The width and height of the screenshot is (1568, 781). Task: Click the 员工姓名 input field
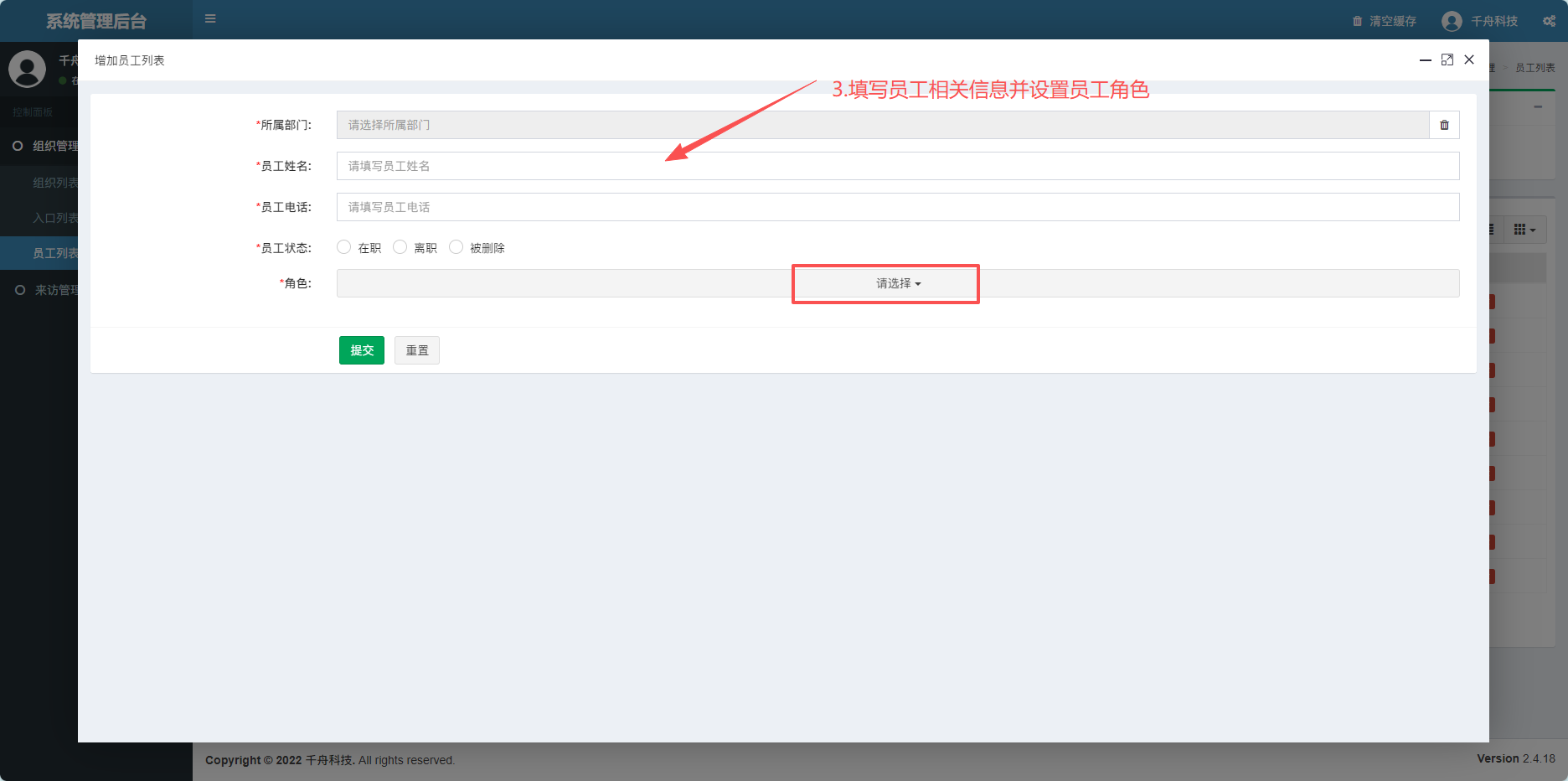tap(897, 166)
